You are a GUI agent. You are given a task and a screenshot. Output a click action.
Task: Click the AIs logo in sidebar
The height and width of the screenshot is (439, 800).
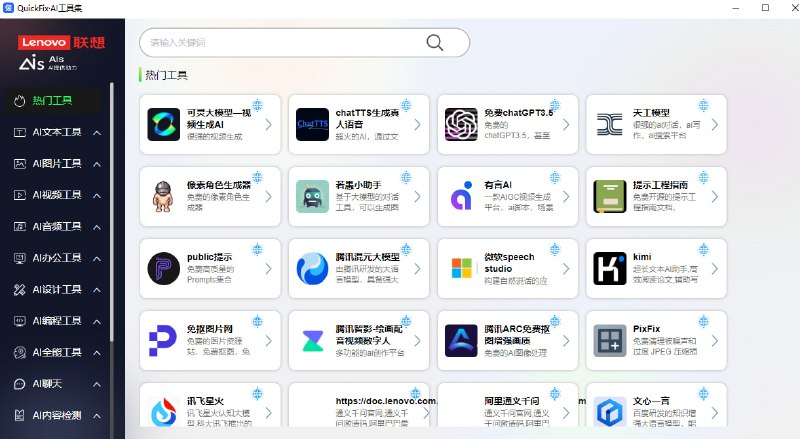pos(47,62)
